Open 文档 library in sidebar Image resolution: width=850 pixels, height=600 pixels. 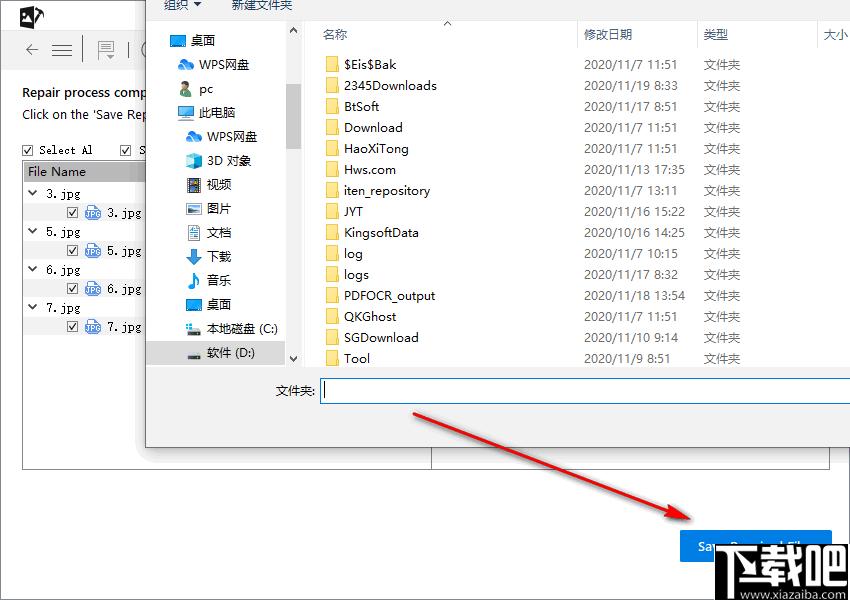coord(209,233)
